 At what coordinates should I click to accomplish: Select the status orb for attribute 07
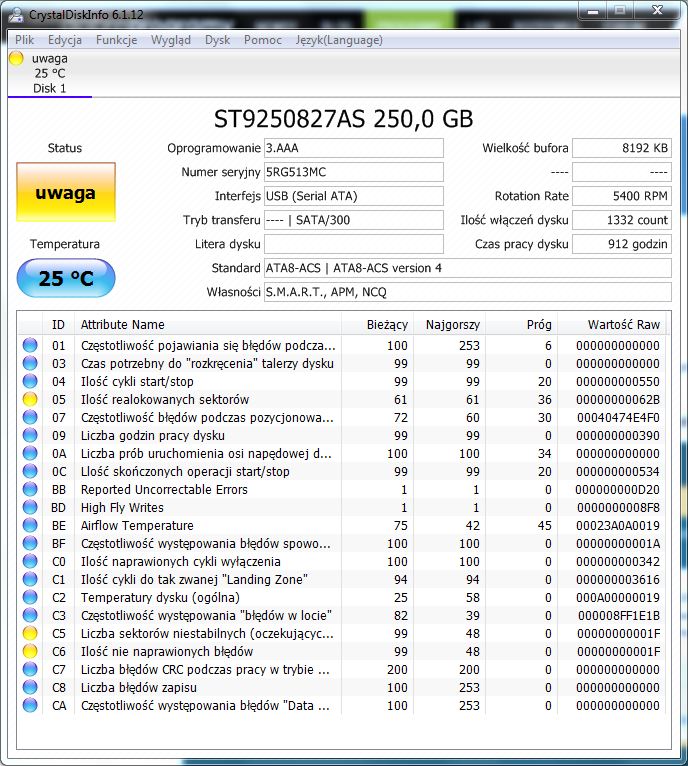click(30, 417)
